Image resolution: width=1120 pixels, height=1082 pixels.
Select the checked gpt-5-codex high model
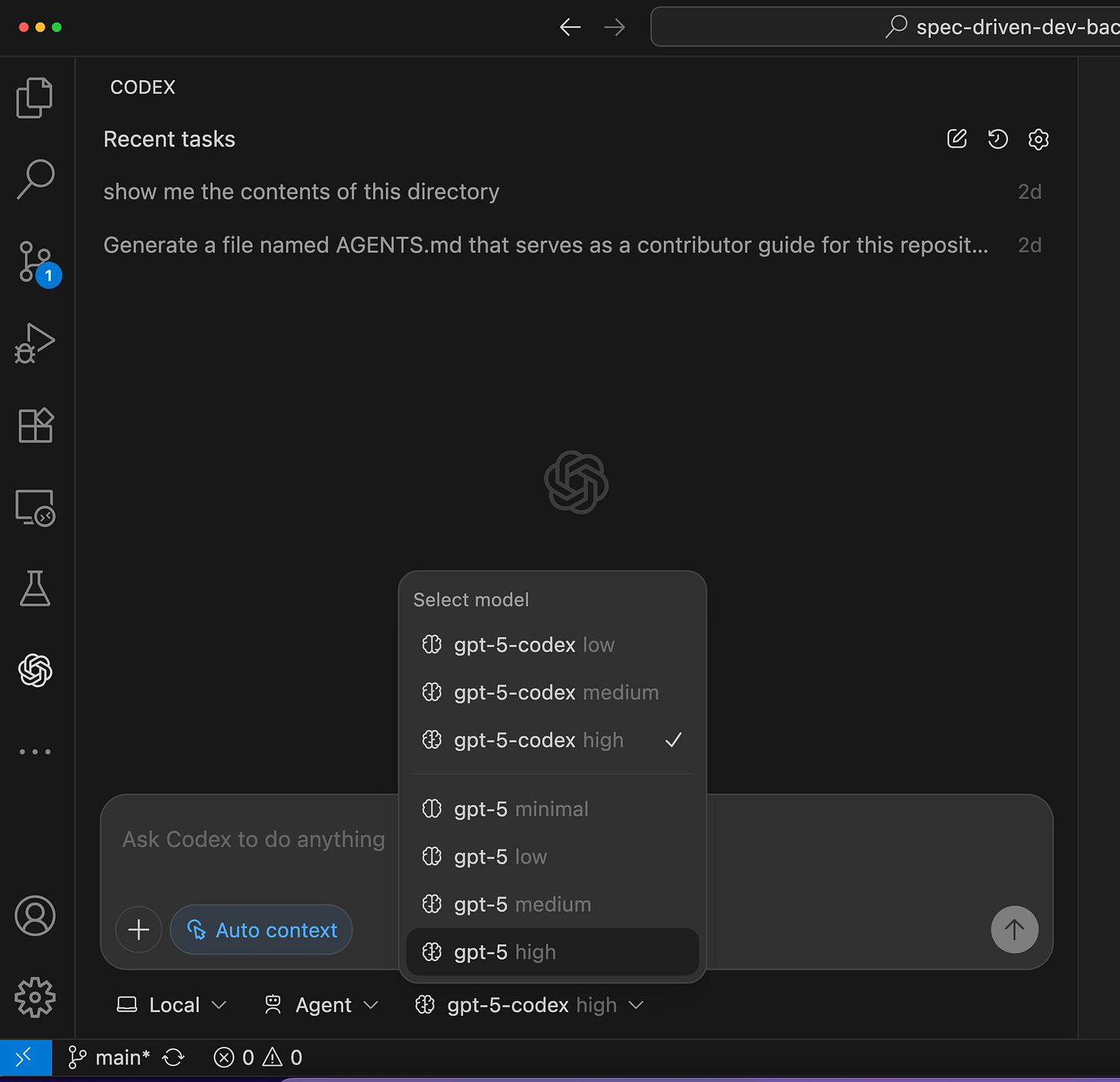(x=552, y=740)
